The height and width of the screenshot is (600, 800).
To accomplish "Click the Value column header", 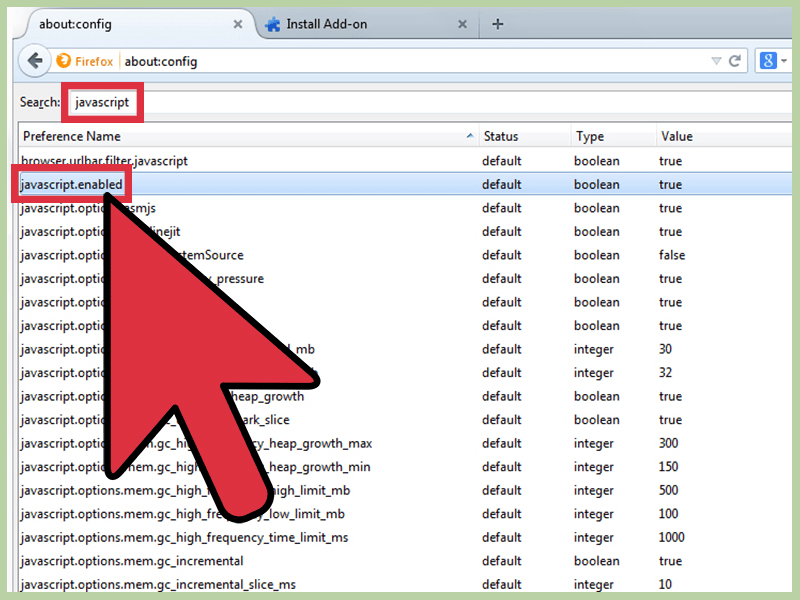I will 677,136.
